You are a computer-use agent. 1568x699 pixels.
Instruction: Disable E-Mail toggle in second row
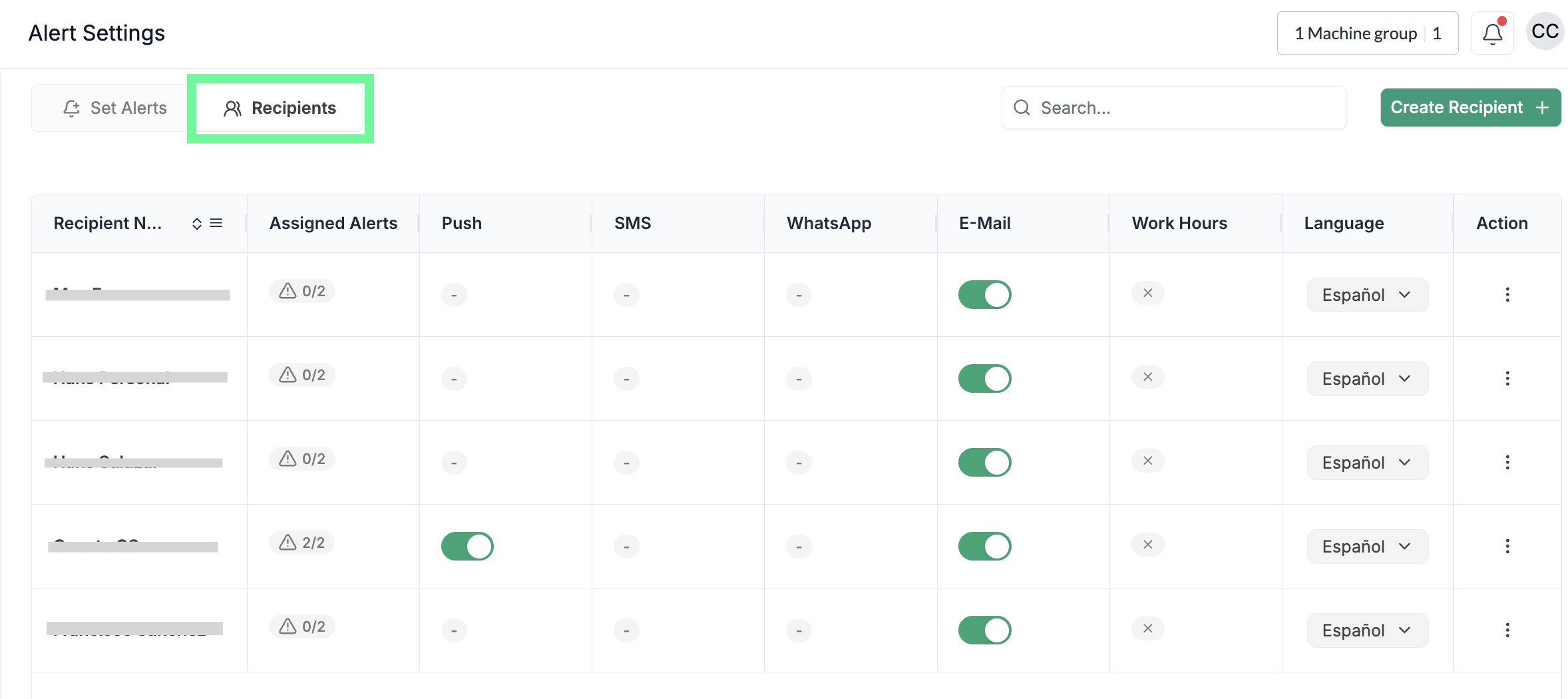(x=985, y=378)
